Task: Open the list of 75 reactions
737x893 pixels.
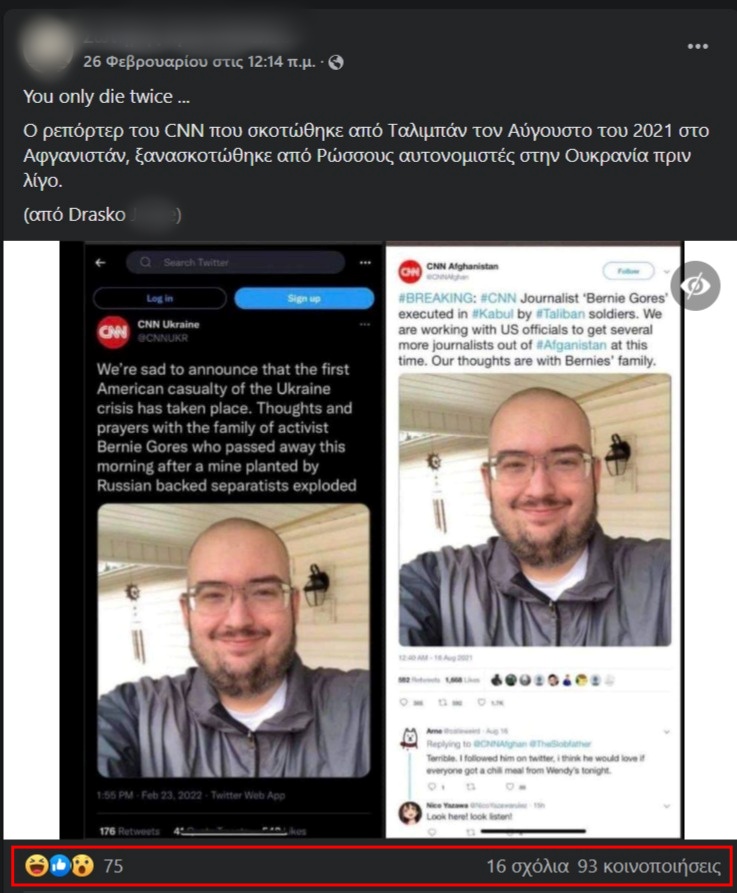Action: point(113,866)
